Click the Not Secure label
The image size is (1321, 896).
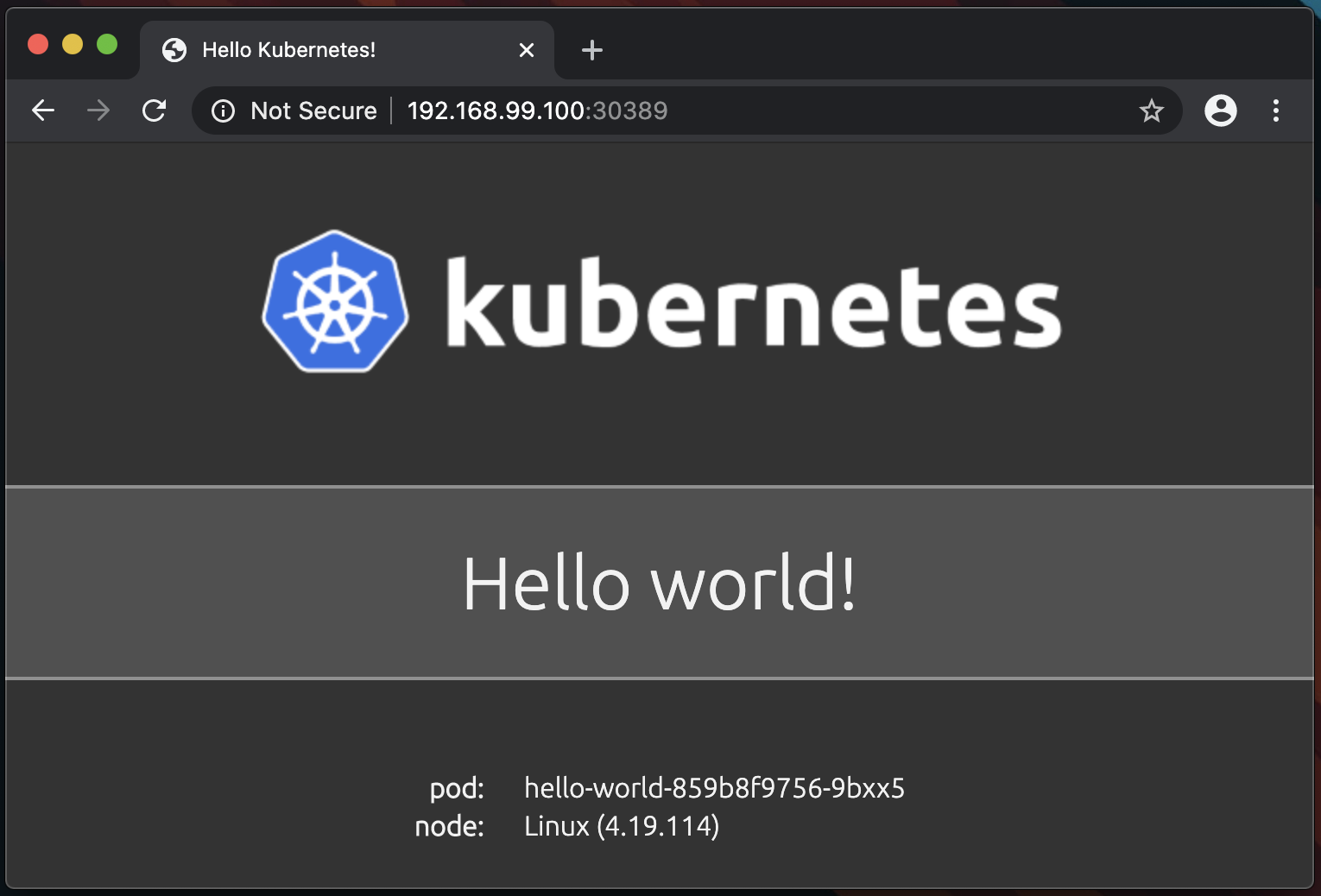(313, 110)
